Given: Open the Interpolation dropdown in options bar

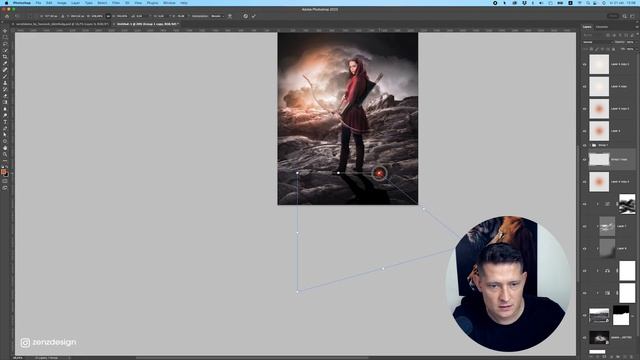Looking at the screenshot, I should 216,16.
